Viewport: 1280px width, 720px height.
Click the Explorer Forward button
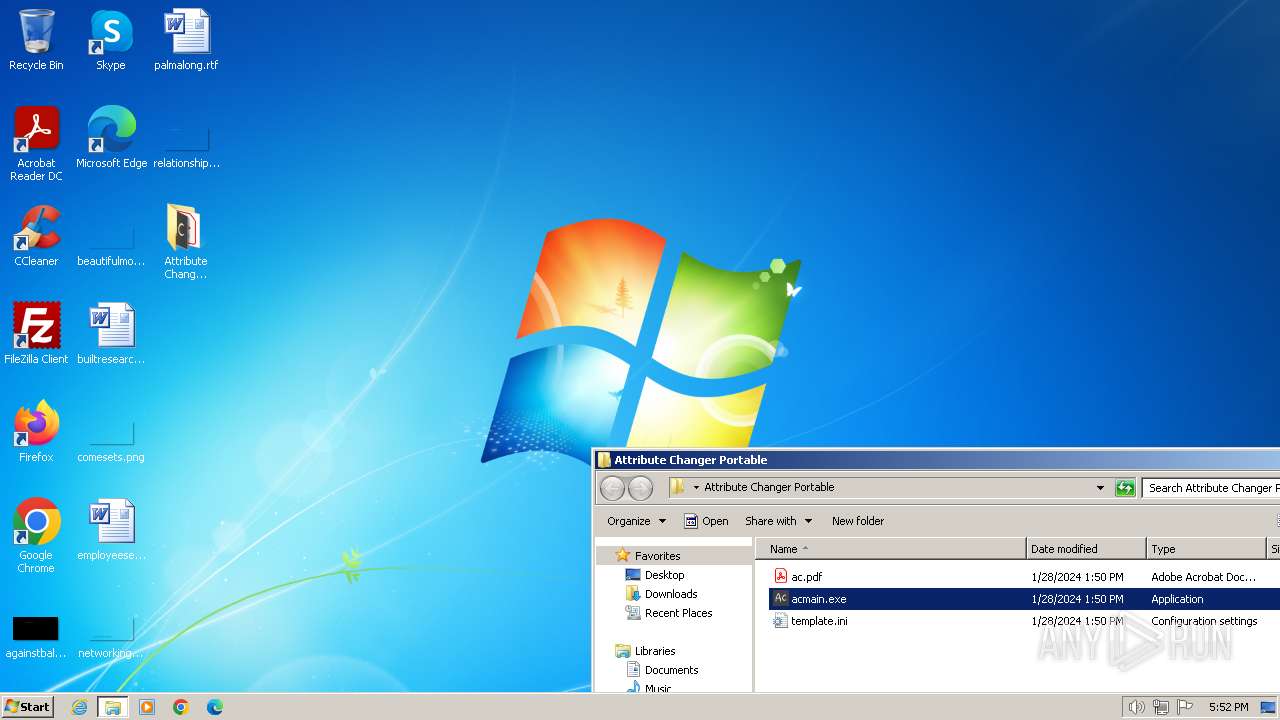coord(640,488)
